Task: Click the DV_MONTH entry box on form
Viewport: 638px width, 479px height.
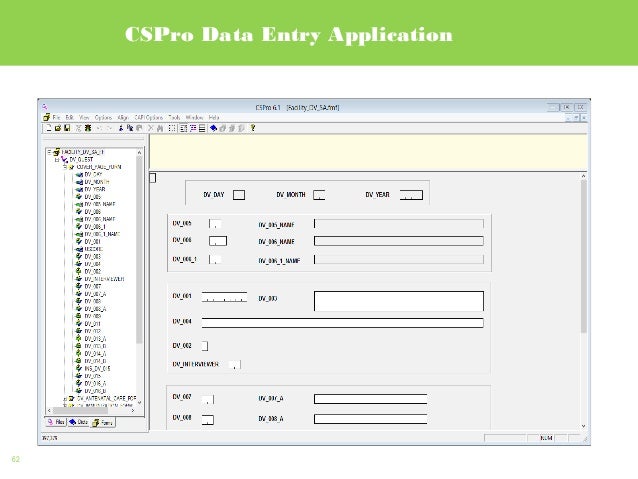Action: pyautogui.click(x=319, y=195)
